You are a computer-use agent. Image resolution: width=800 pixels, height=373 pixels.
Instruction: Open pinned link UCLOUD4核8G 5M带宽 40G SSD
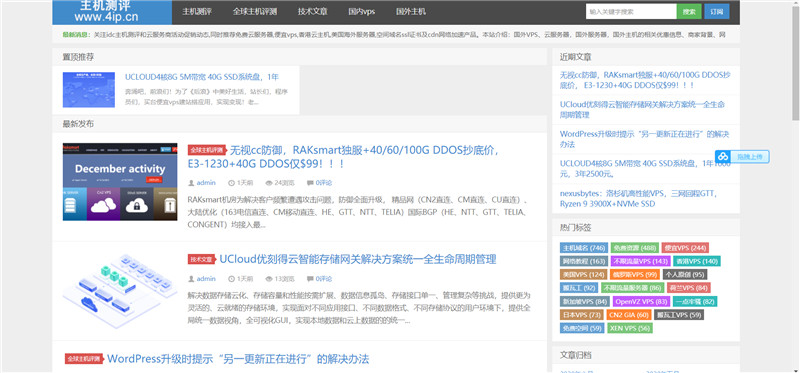coord(202,78)
